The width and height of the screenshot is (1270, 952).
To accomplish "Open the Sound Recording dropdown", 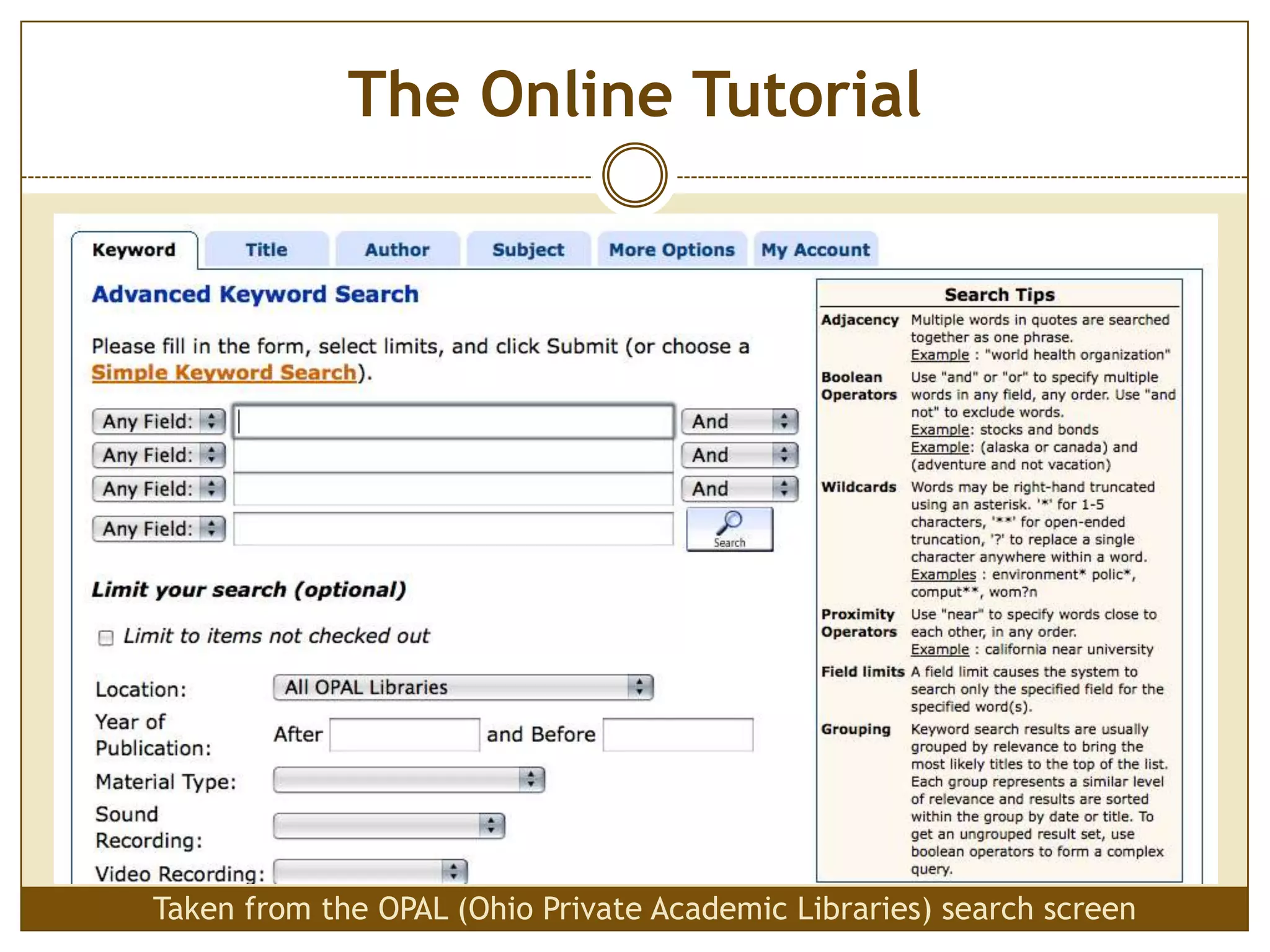I will 389,826.
